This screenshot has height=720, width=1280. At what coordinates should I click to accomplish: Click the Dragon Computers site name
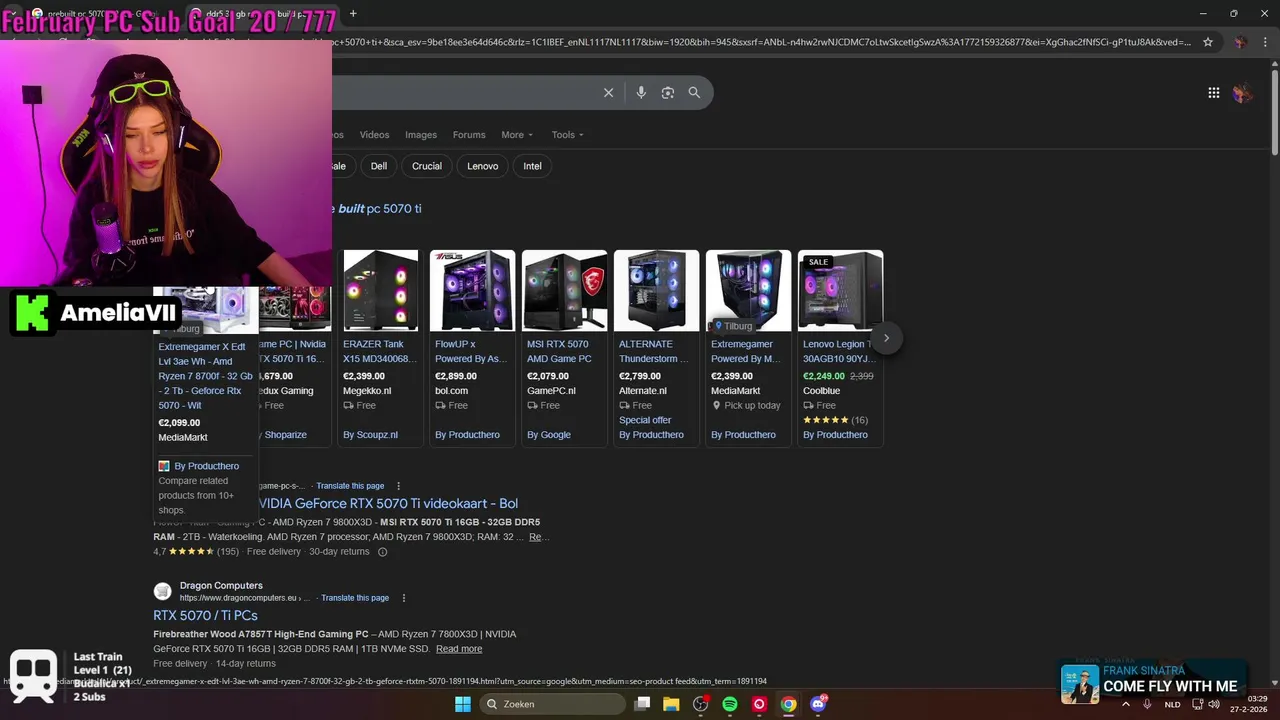pos(221,586)
